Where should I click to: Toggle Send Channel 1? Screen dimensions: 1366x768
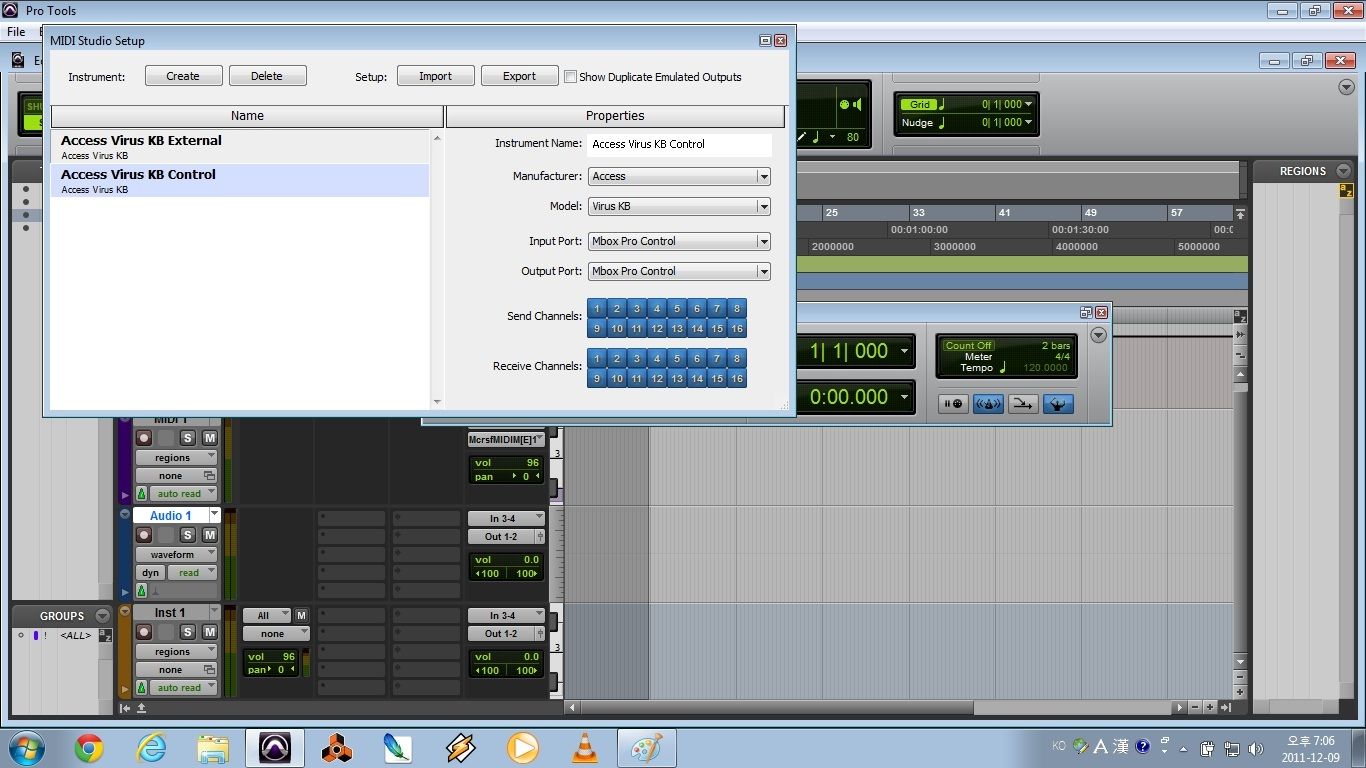coord(597,308)
